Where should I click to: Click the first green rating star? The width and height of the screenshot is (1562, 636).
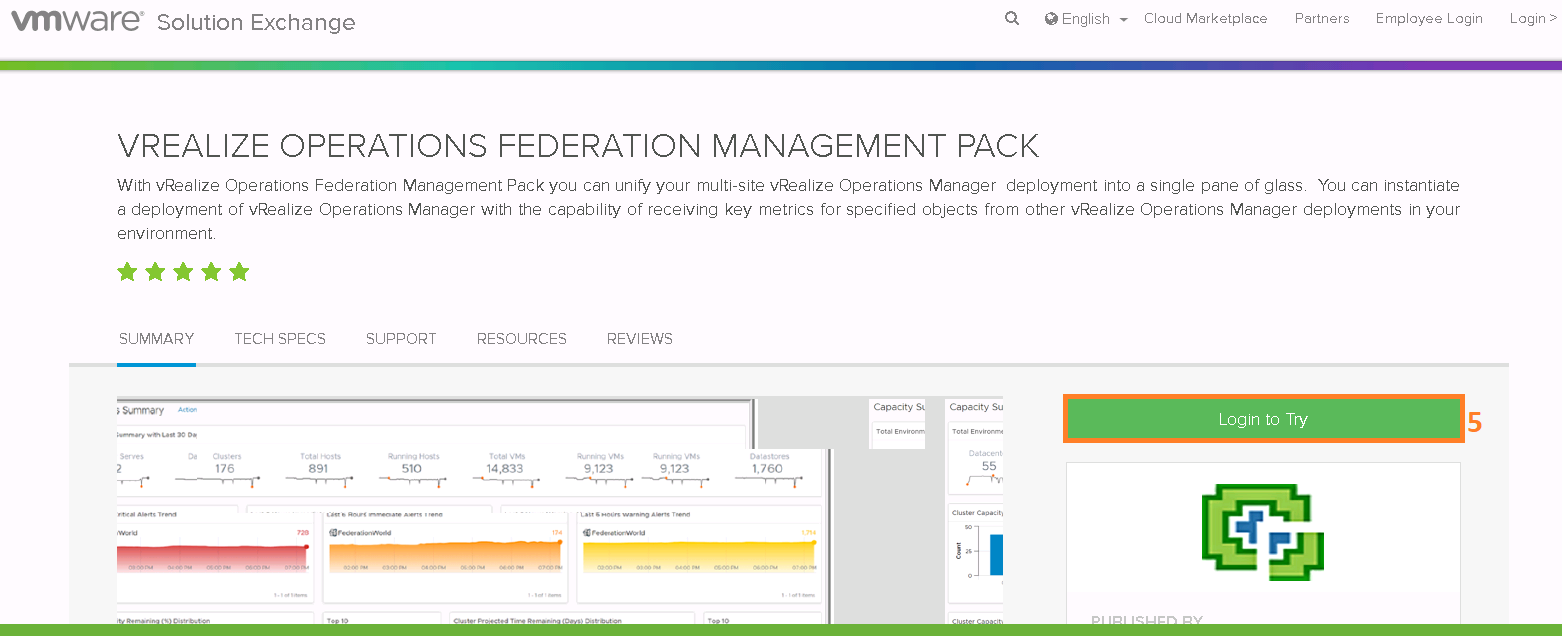click(x=127, y=271)
